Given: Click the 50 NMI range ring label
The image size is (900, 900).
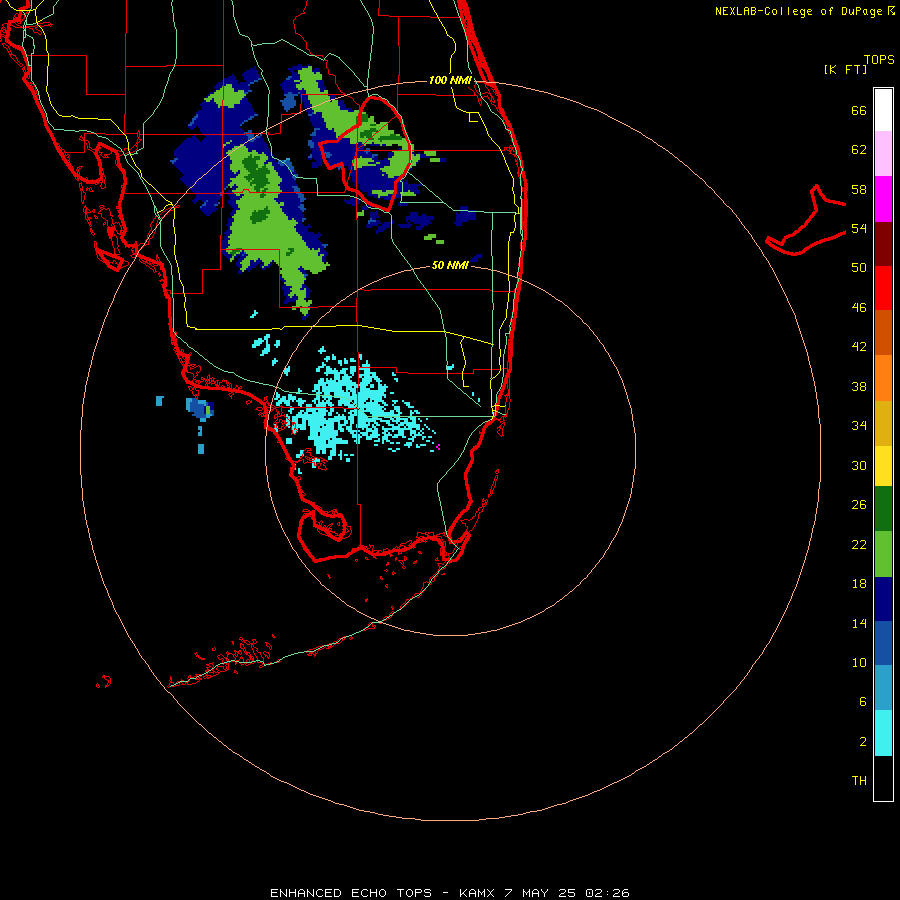Looking at the screenshot, I should click(x=450, y=265).
